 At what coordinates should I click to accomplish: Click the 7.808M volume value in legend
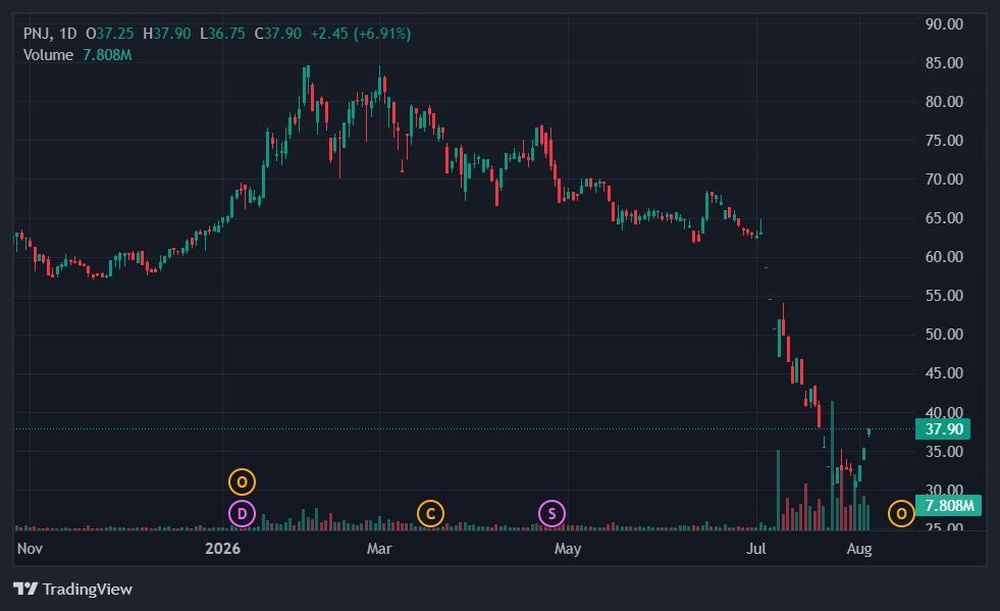tap(107, 55)
